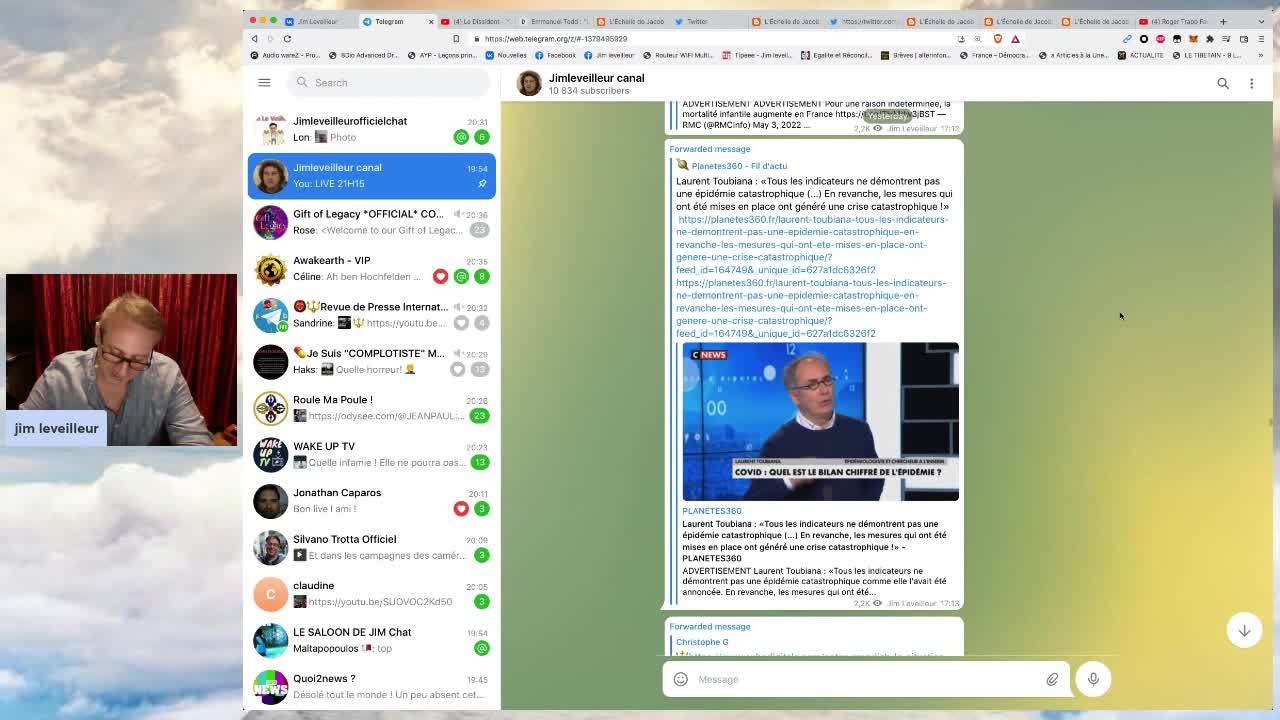
Task: Click browser reload page button
Action: tap(287, 39)
